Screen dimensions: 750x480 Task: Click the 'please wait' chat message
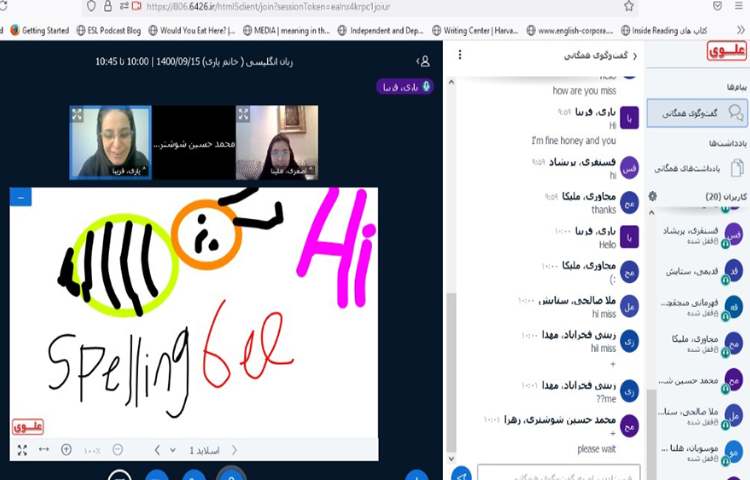tap(596, 449)
